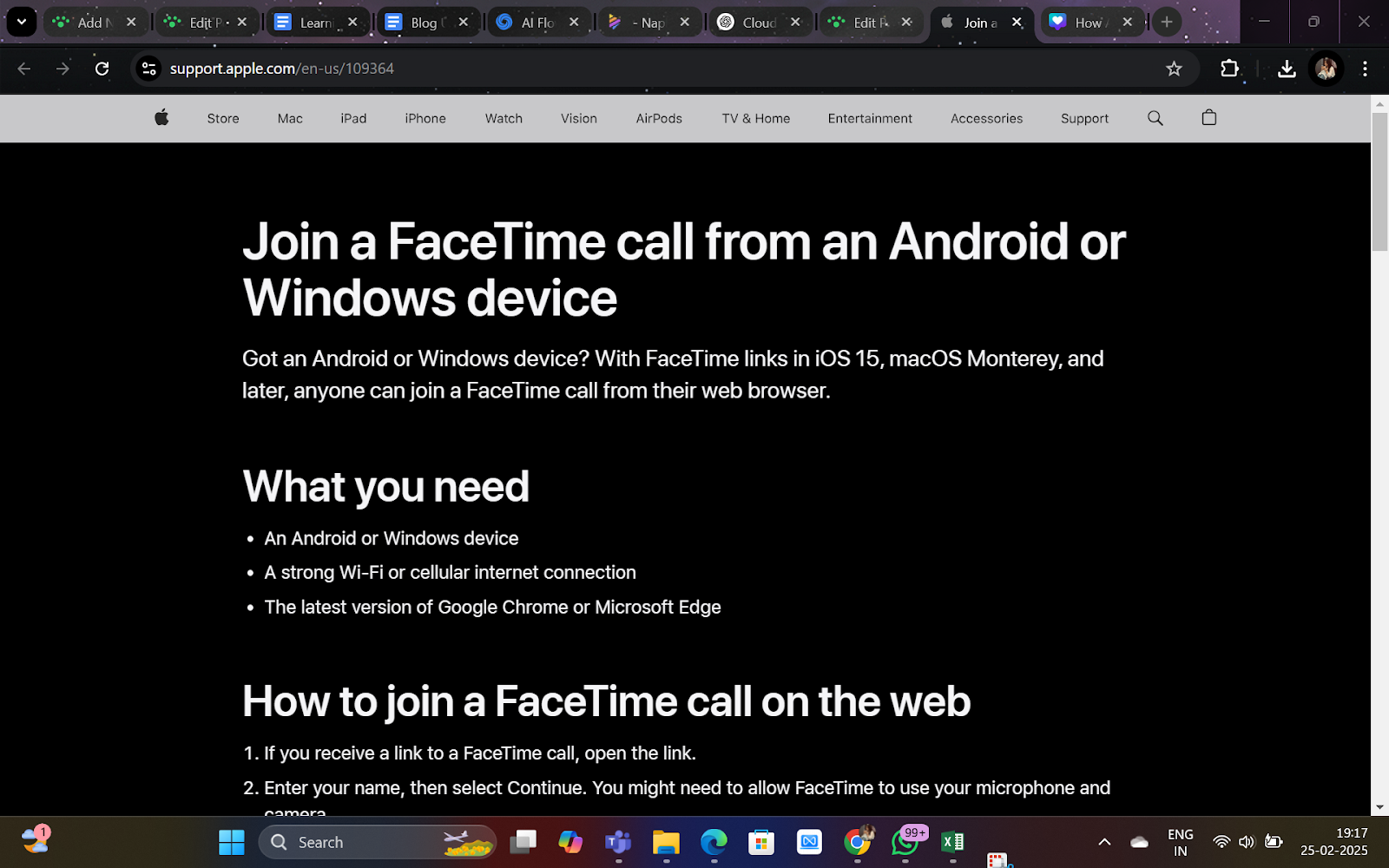The height and width of the screenshot is (868, 1389).
Task: Click 'A strong Wi-Fi or cellular' bullet
Action: point(450,573)
